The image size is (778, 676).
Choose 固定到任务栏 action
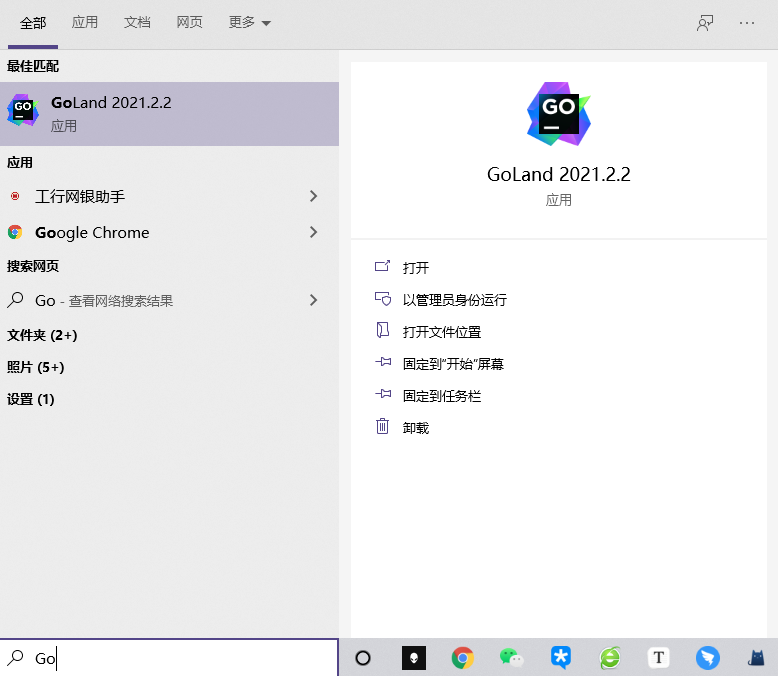pos(442,396)
